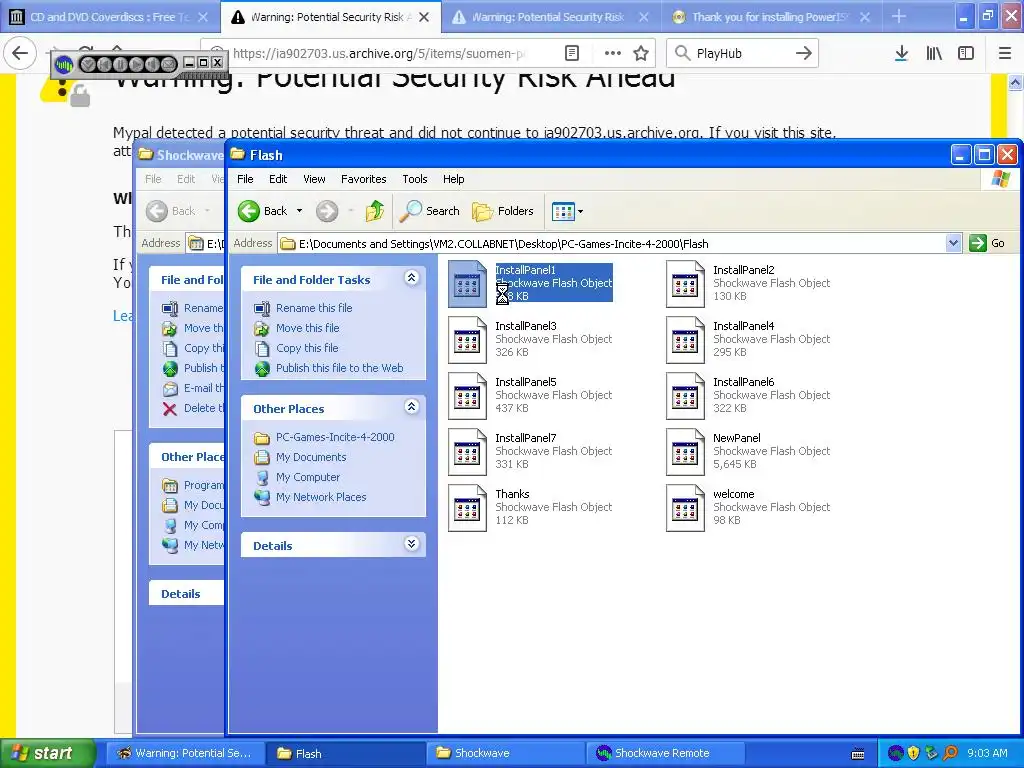1024x768 pixels.
Task: Switch to Thank you for installing PowerISO tab
Action: [x=771, y=17]
